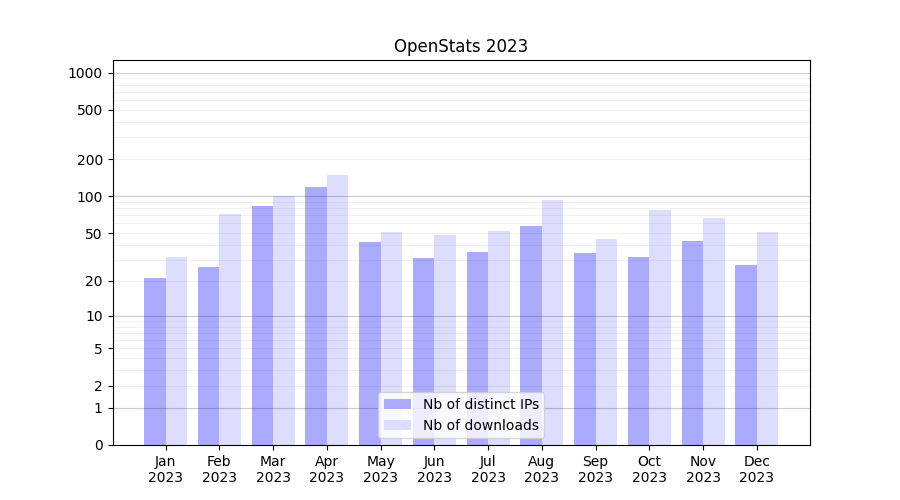Screen dimensions: 900x500
Task: Click the "Dec 2023" x-axis label
Action: click(756, 469)
